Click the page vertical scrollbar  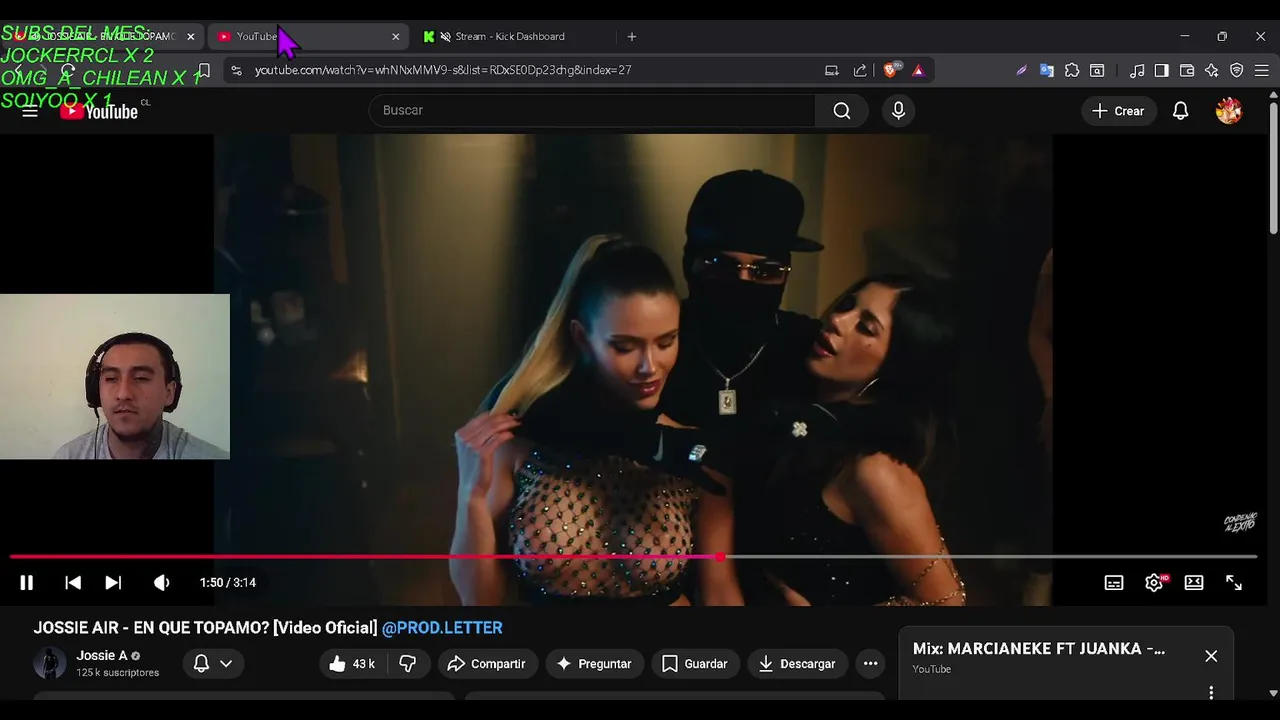(x=1273, y=170)
